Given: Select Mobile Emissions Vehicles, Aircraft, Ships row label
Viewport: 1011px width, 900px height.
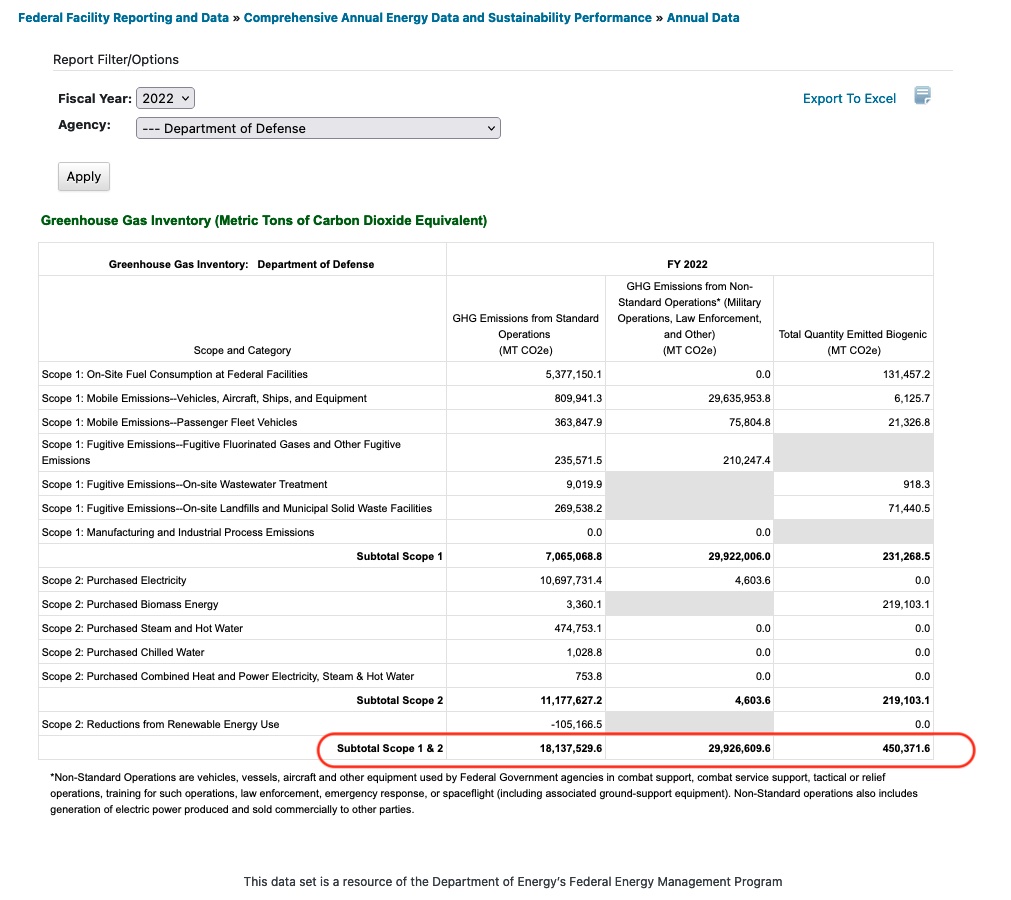Looking at the screenshot, I should tap(204, 398).
